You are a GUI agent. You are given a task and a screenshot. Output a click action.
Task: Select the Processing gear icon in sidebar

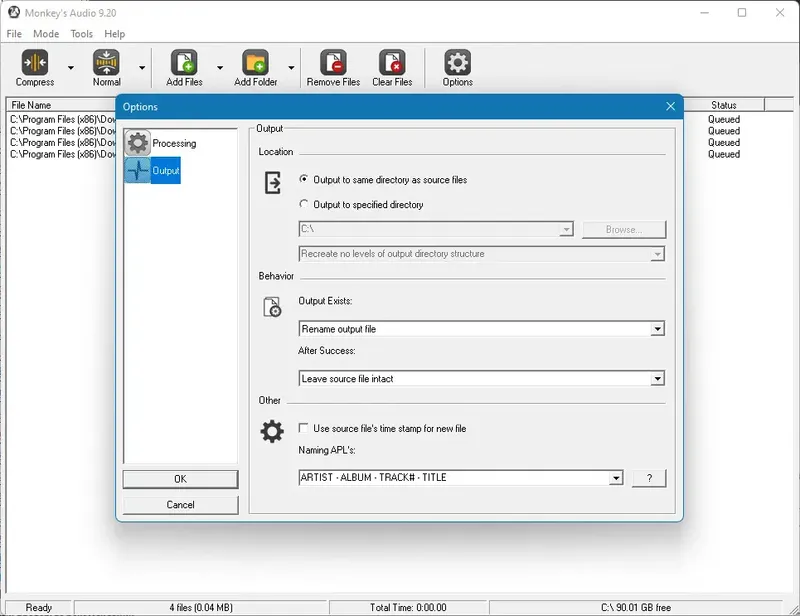click(138, 143)
